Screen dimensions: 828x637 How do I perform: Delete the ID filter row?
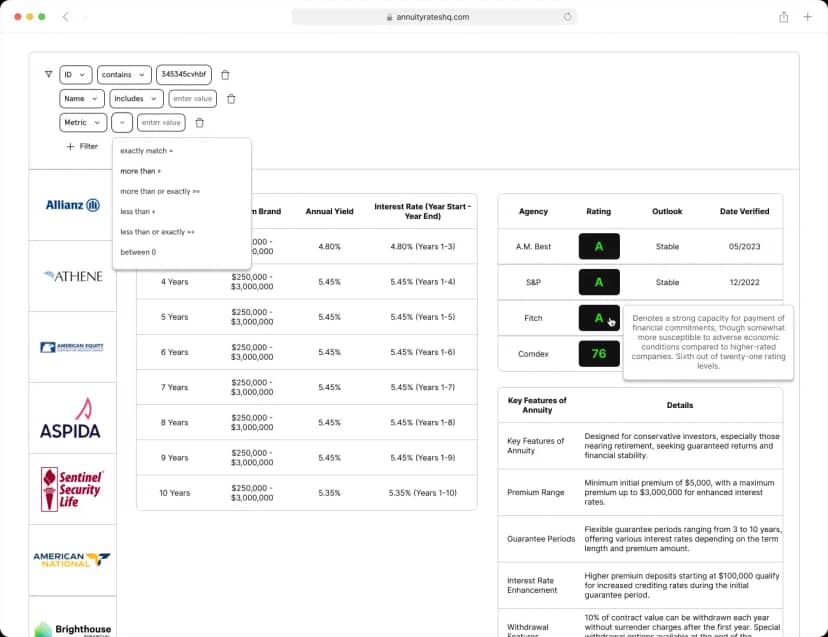(225, 75)
